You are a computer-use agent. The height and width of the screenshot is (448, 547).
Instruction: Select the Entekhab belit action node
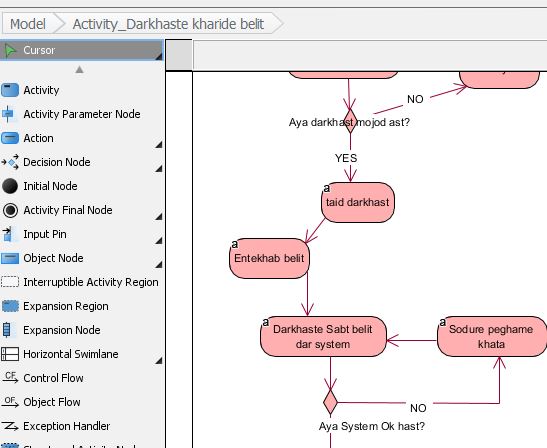click(269, 259)
